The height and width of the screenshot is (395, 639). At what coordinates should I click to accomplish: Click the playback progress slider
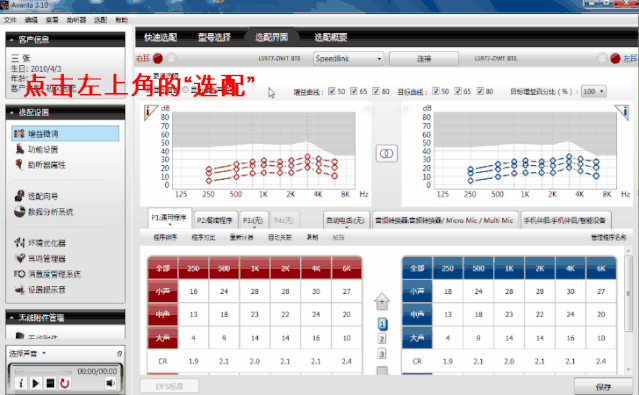43,371
